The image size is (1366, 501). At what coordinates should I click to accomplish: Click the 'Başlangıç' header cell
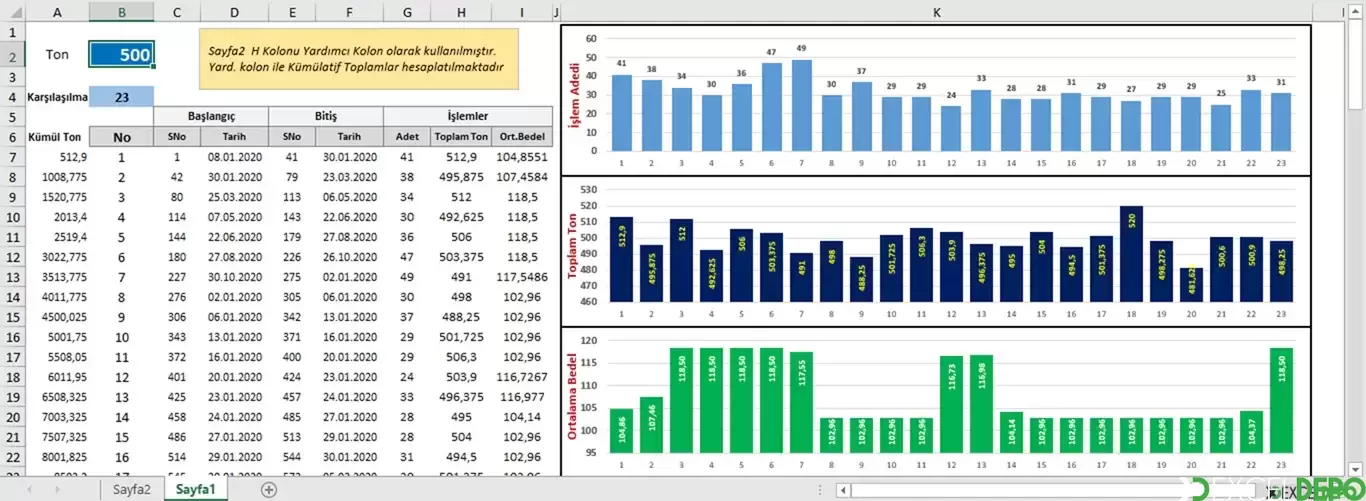point(211,116)
